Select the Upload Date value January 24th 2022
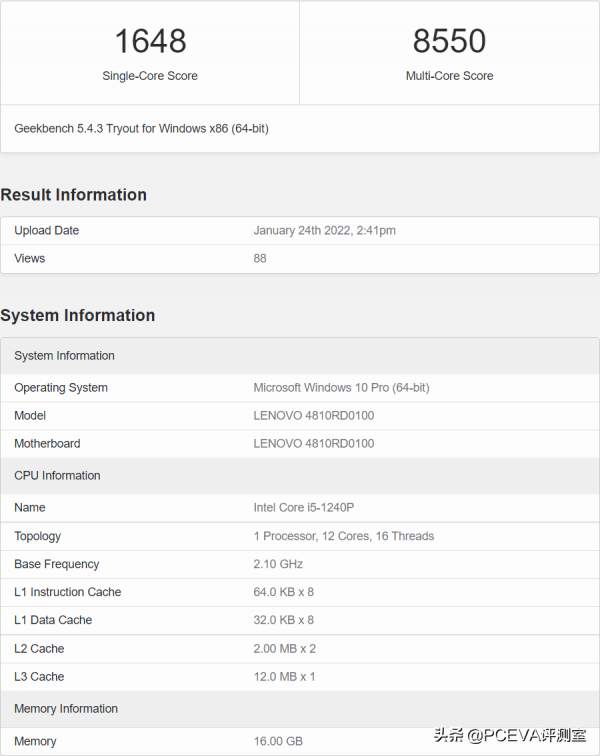 click(325, 230)
